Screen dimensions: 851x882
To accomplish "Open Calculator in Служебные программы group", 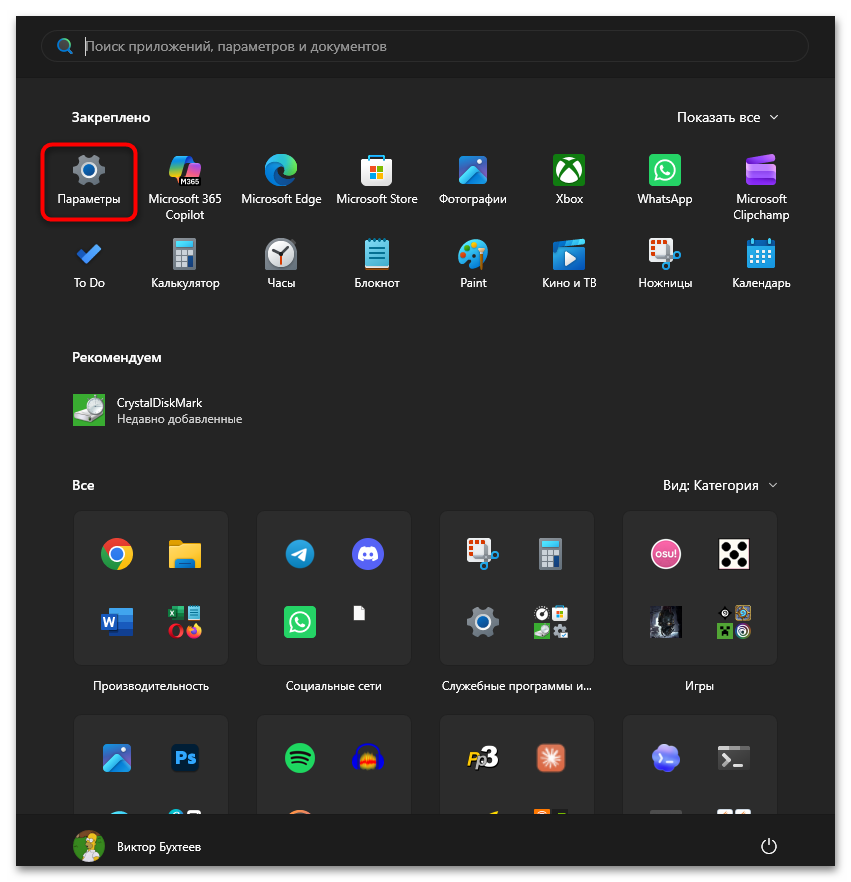I will (x=550, y=554).
